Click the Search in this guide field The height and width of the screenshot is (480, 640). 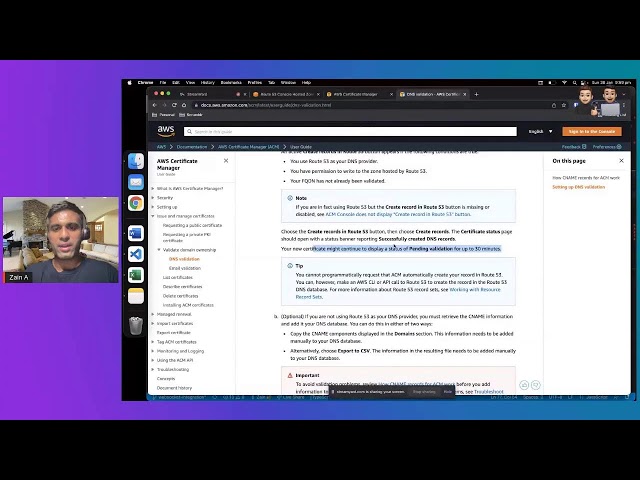click(x=350, y=131)
